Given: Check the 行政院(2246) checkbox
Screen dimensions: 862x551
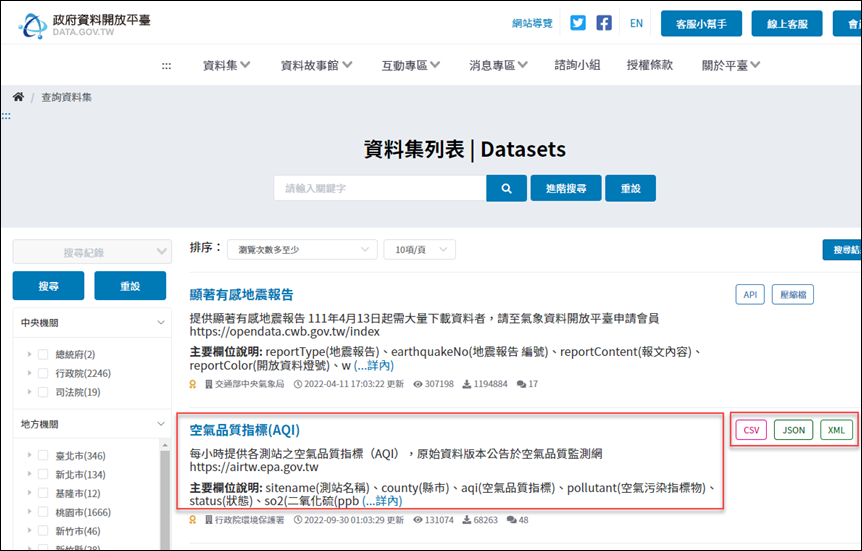Looking at the screenshot, I should [x=43, y=373].
